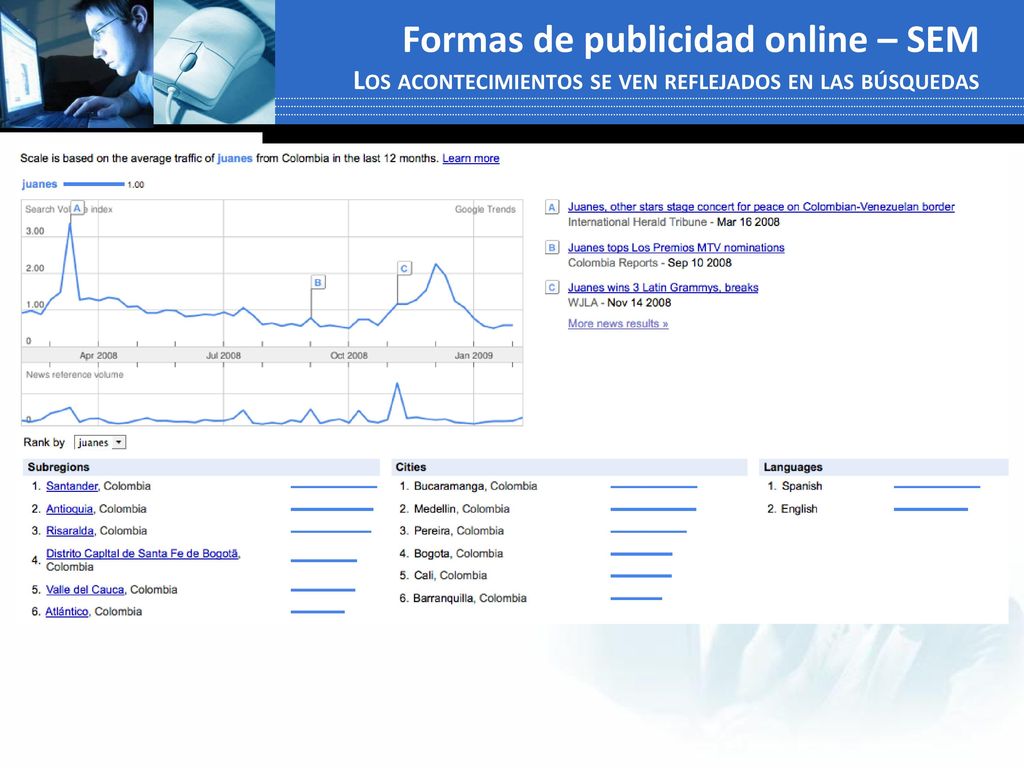Click Bogota, Colombia in Cities list
1024x768 pixels.
458,554
